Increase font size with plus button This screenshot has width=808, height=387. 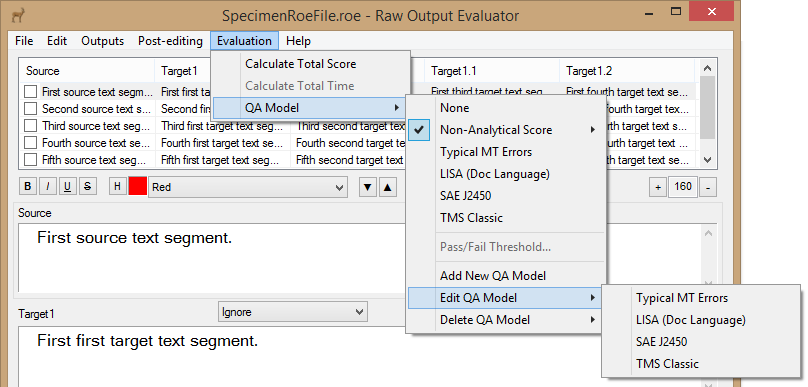tap(658, 188)
